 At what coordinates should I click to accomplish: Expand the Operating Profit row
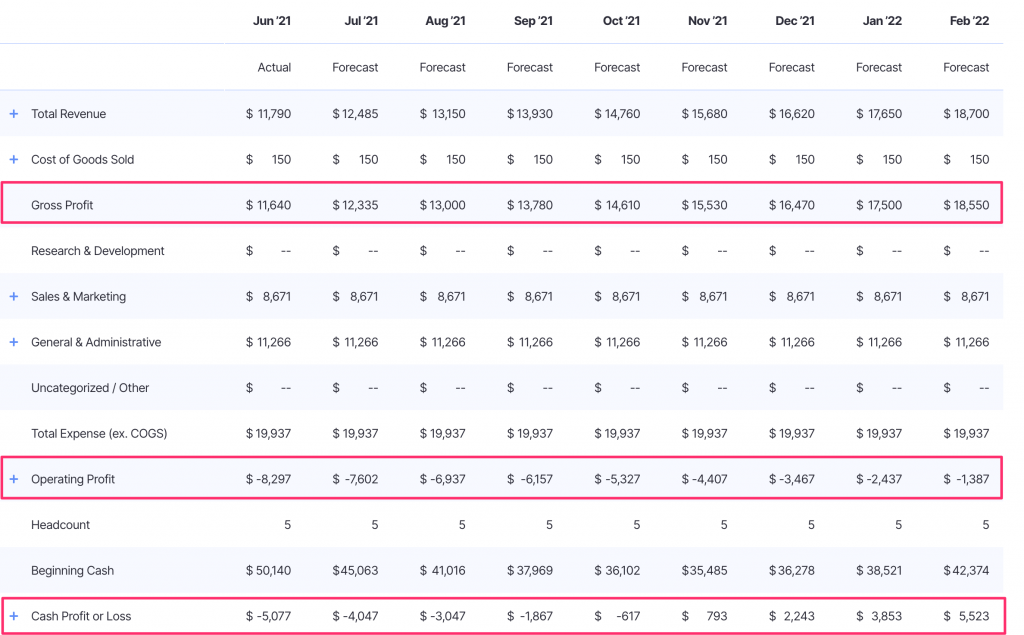tap(13, 478)
